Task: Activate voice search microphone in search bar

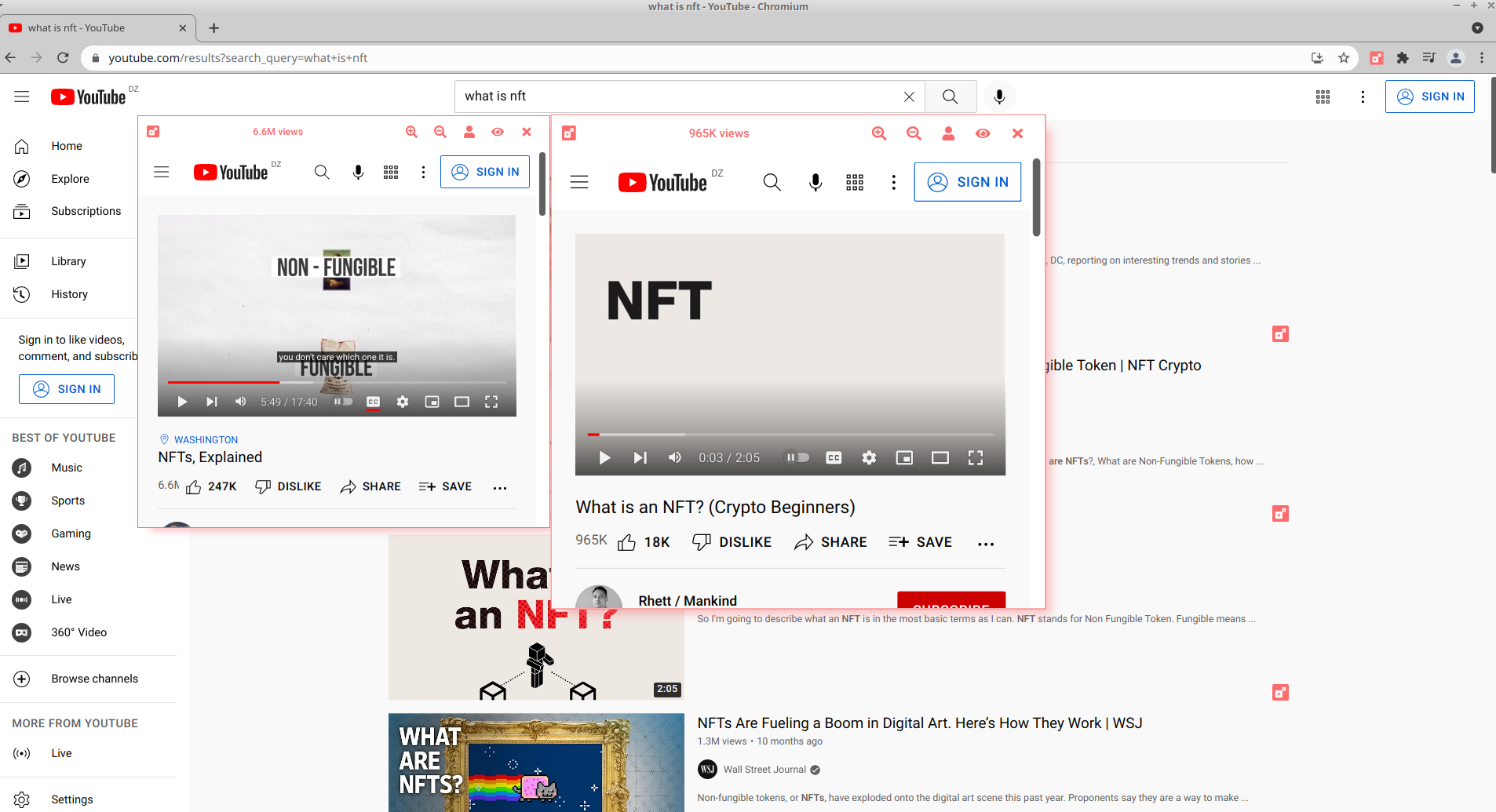Action: 998,96
